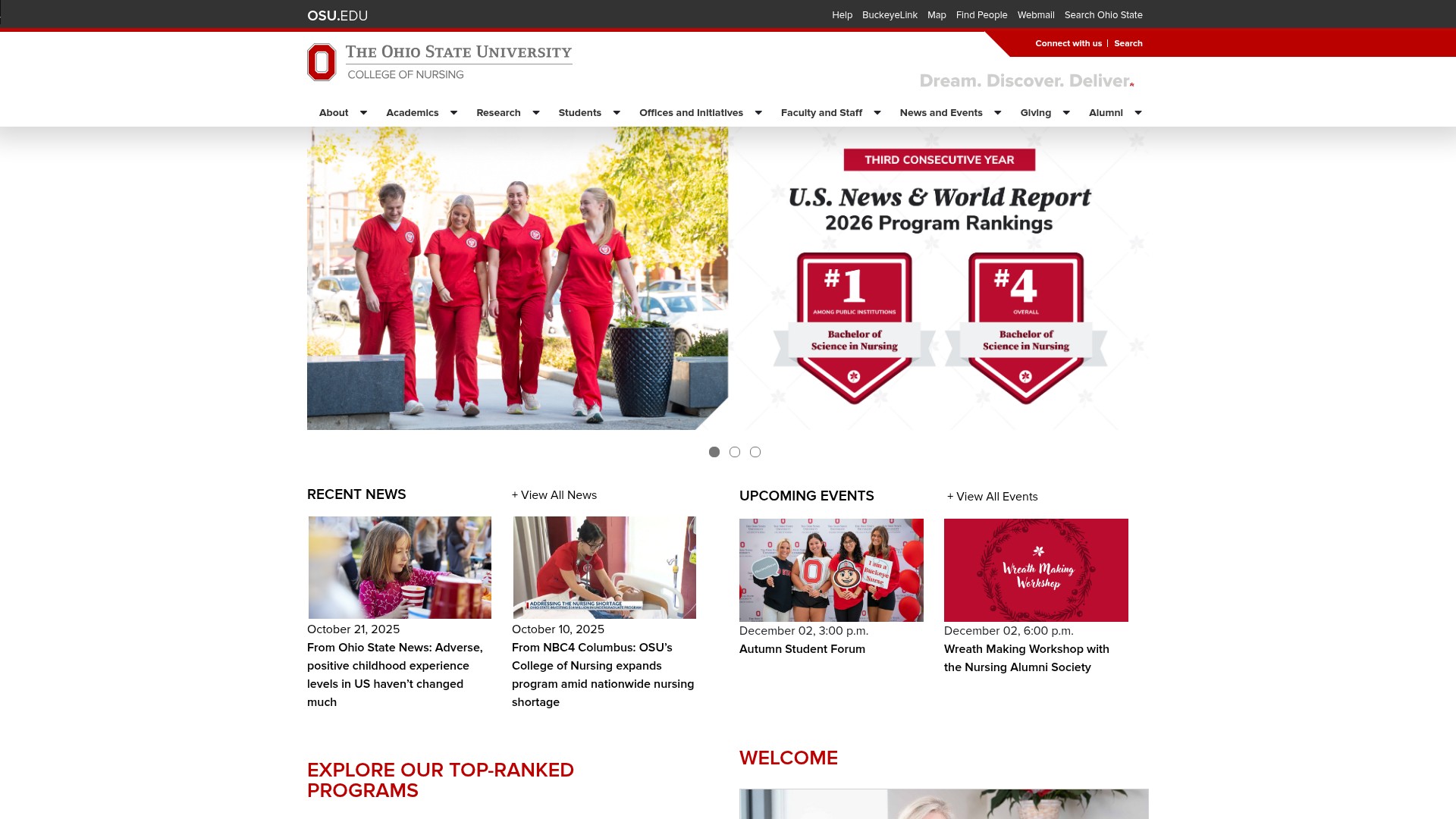Click the College of Nursing text
The image size is (1456, 819).
click(x=406, y=74)
